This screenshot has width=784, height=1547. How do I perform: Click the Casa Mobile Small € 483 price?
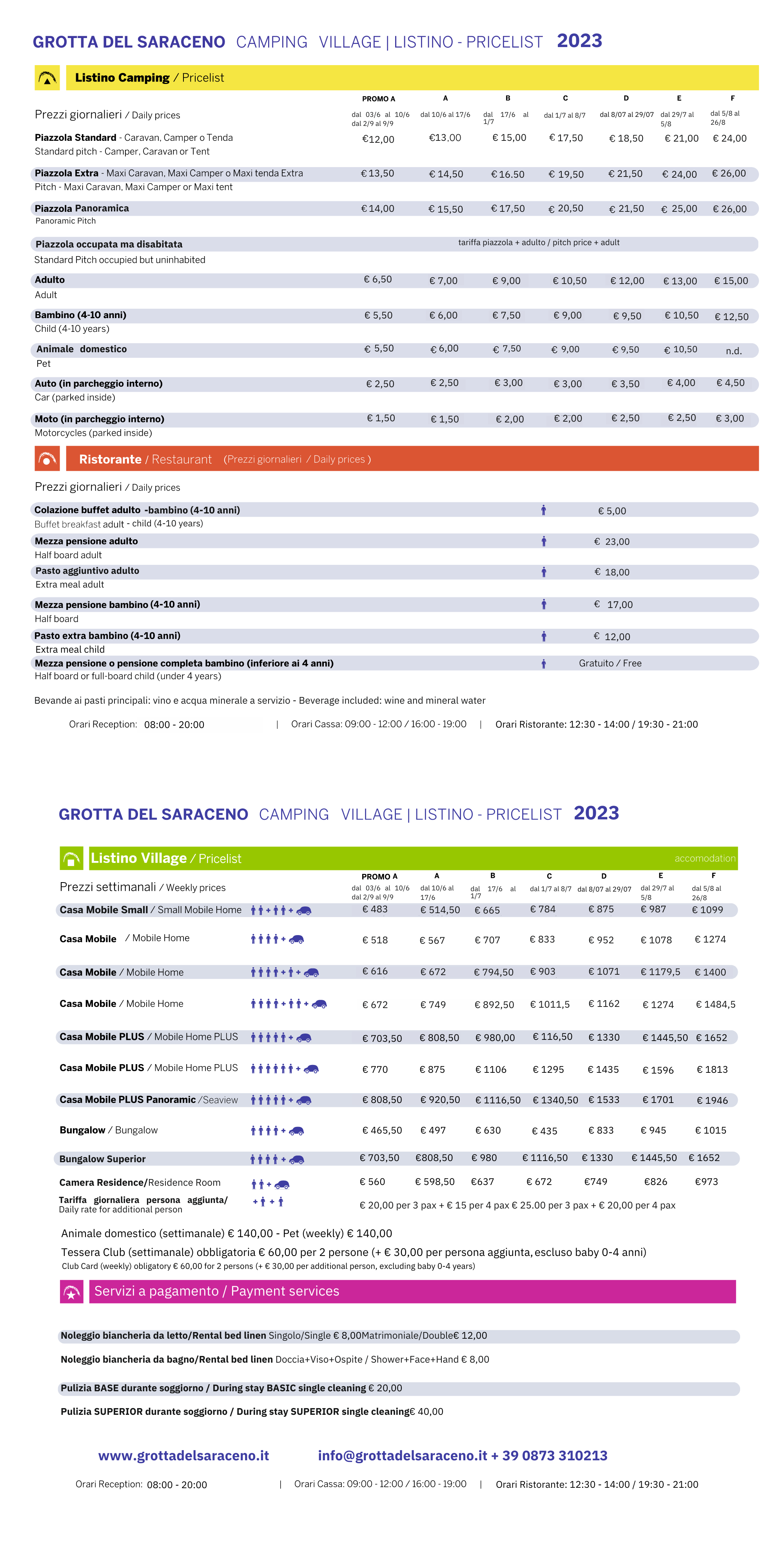point(375,909)
